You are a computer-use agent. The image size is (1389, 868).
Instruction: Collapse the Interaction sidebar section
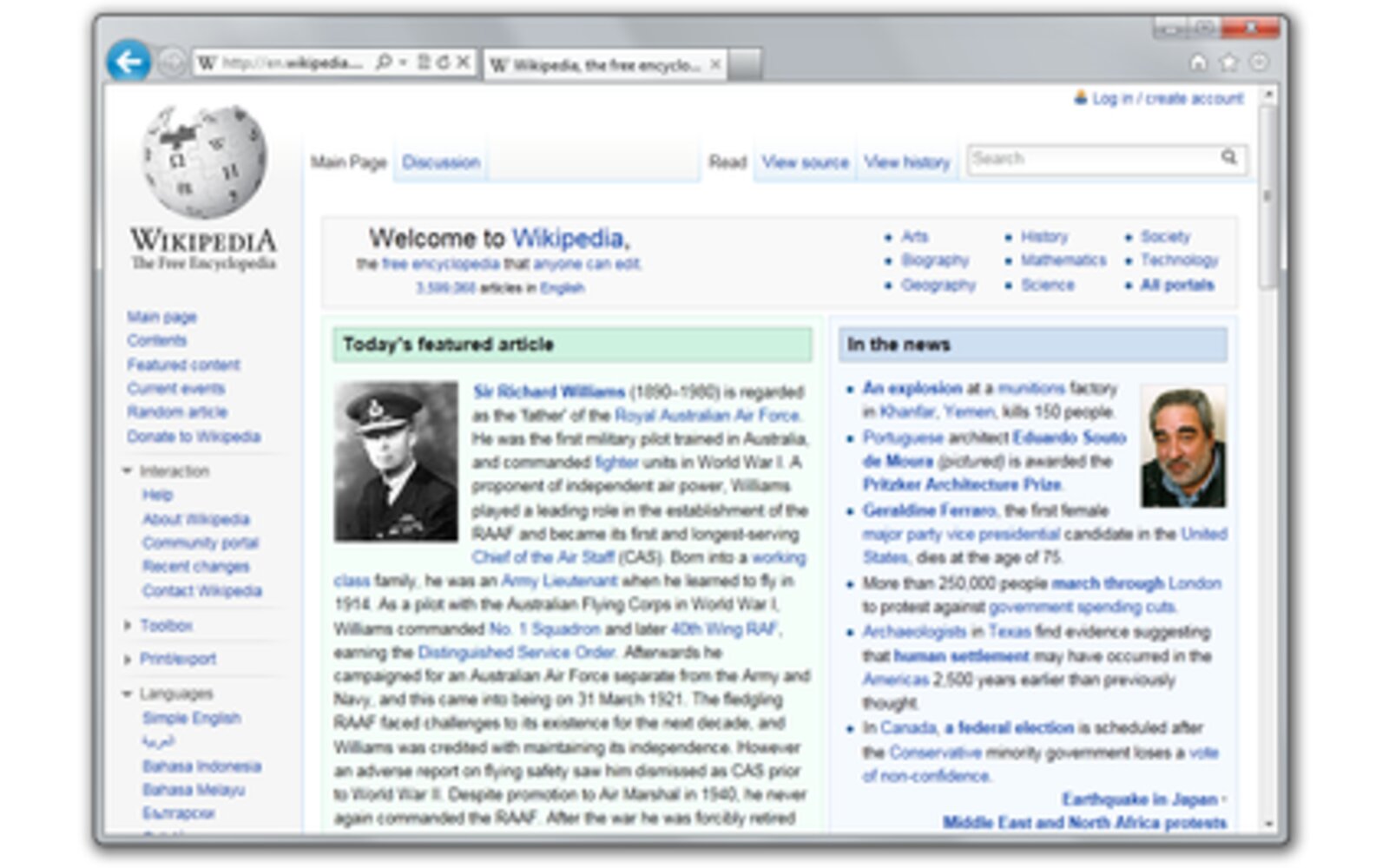point(128,471)
